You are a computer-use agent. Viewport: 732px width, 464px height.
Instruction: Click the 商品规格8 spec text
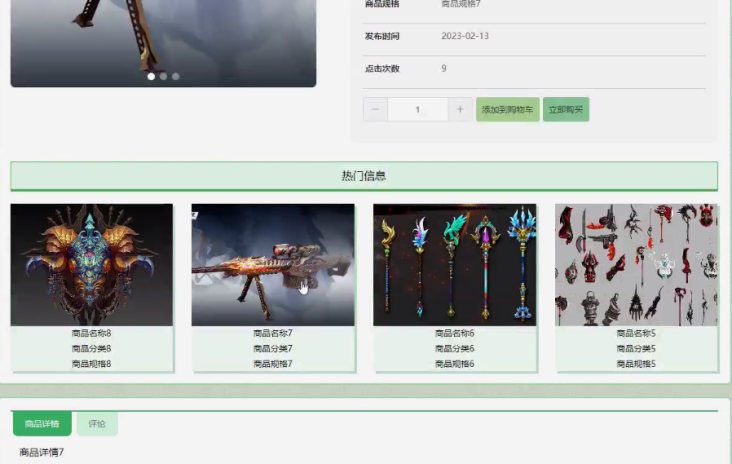(x=92, y=364)
